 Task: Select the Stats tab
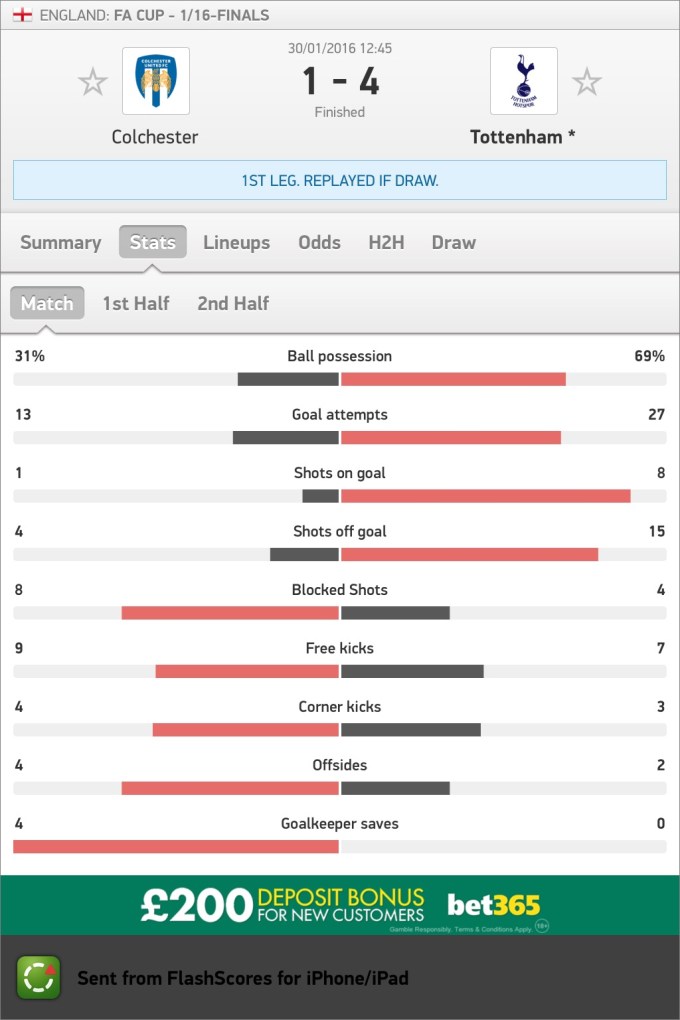click(152, 242)
